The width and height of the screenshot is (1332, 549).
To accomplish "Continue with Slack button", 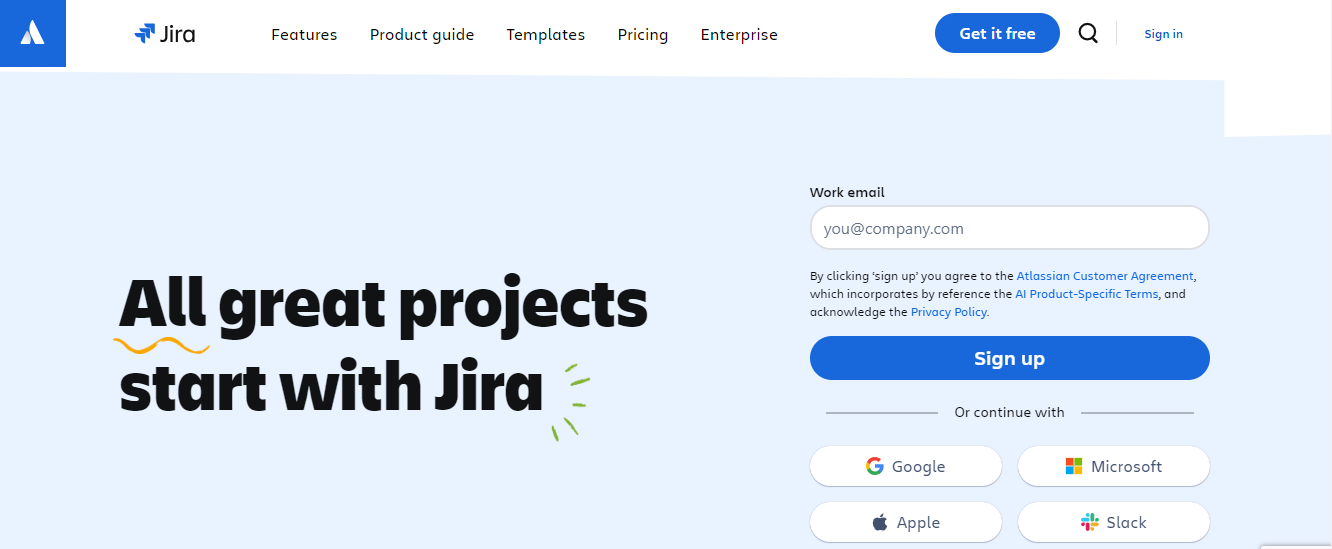I will point(1113,522).
